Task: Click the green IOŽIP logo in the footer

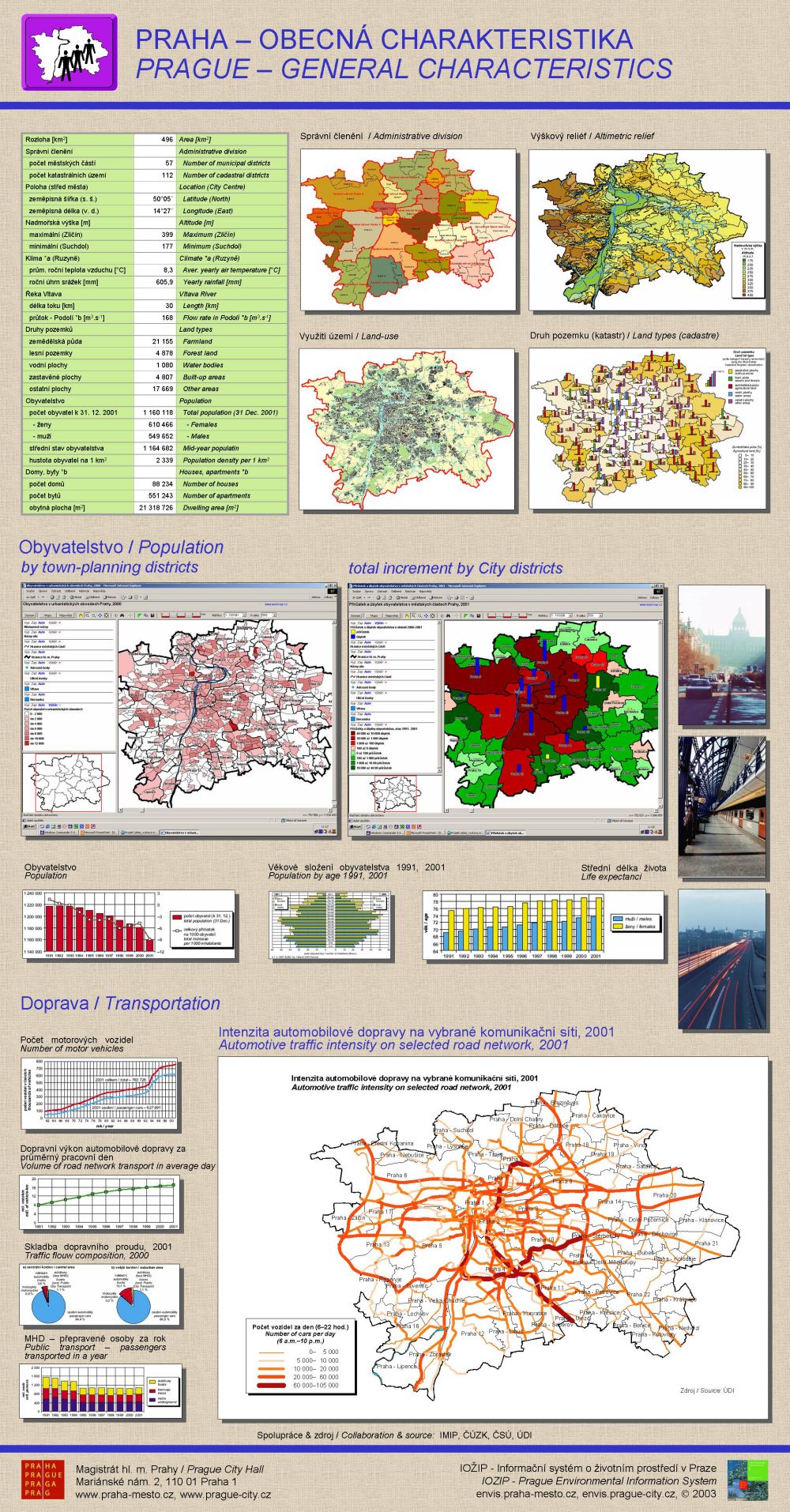Action: pyautogui.click(x=747, y=1480)
